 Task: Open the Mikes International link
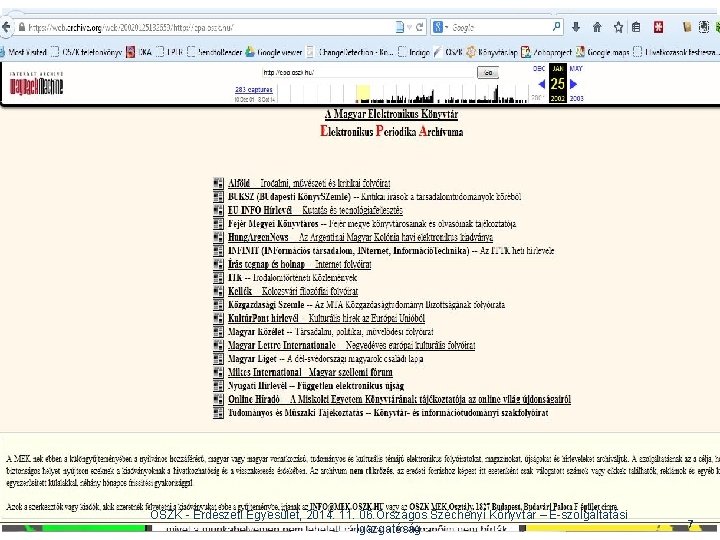310,372
